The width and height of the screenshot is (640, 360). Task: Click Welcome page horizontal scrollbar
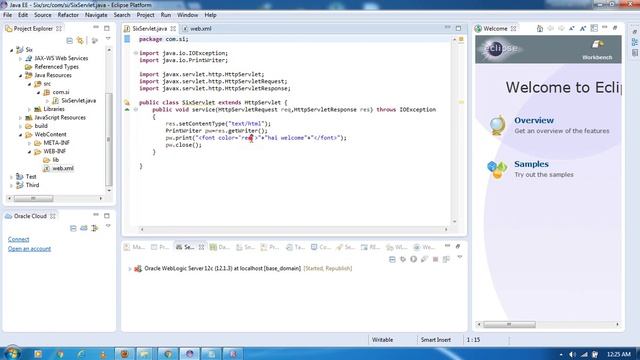tap(548, 324)
